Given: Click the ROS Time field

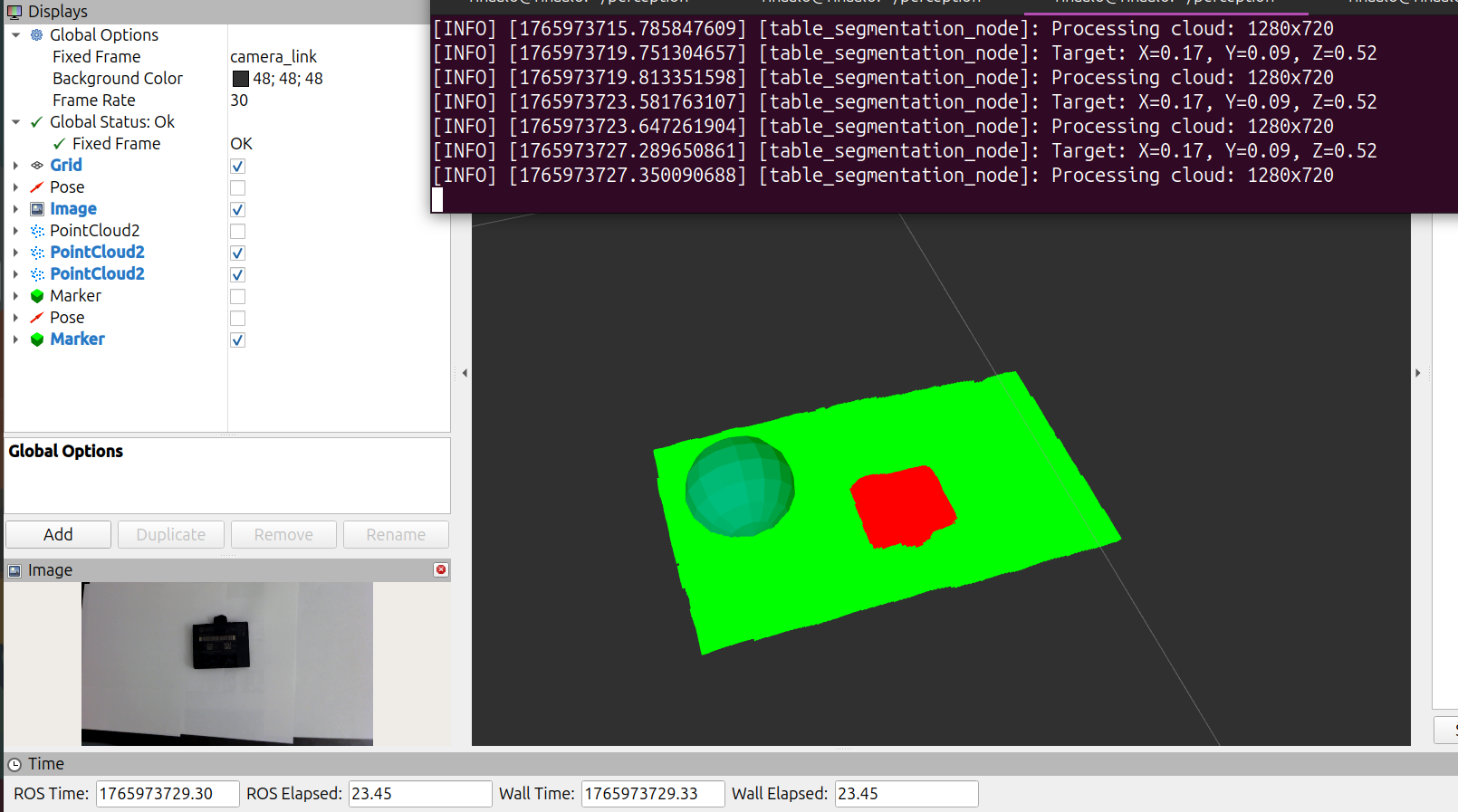Looking at the screenshot, I should click(168, 794).
